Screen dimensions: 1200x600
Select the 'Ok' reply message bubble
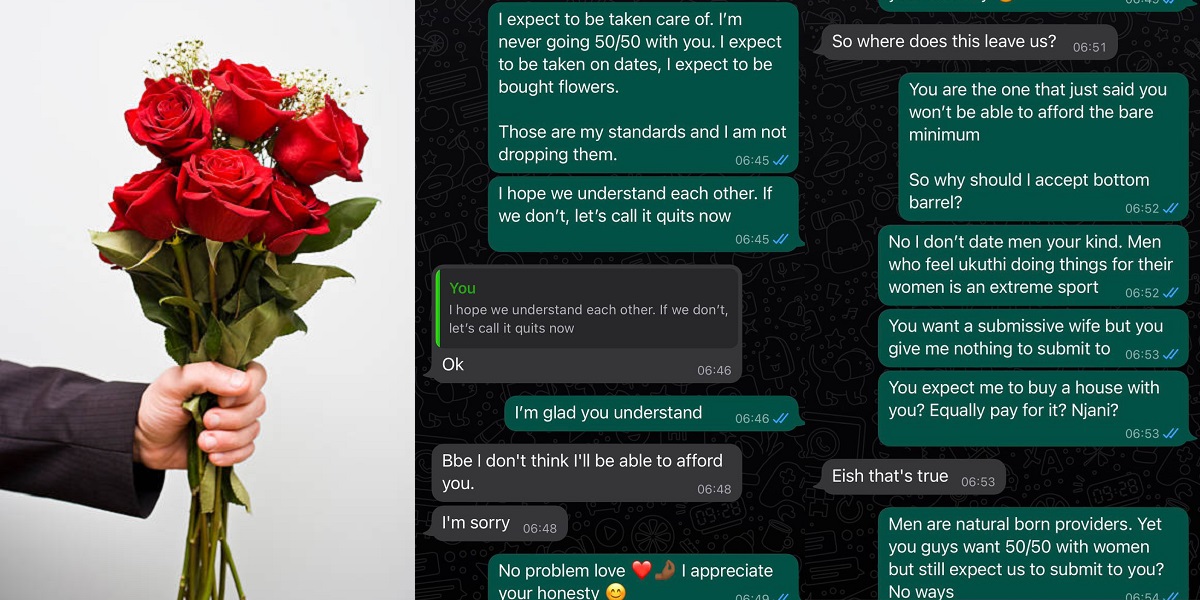(x=589, y=324)
